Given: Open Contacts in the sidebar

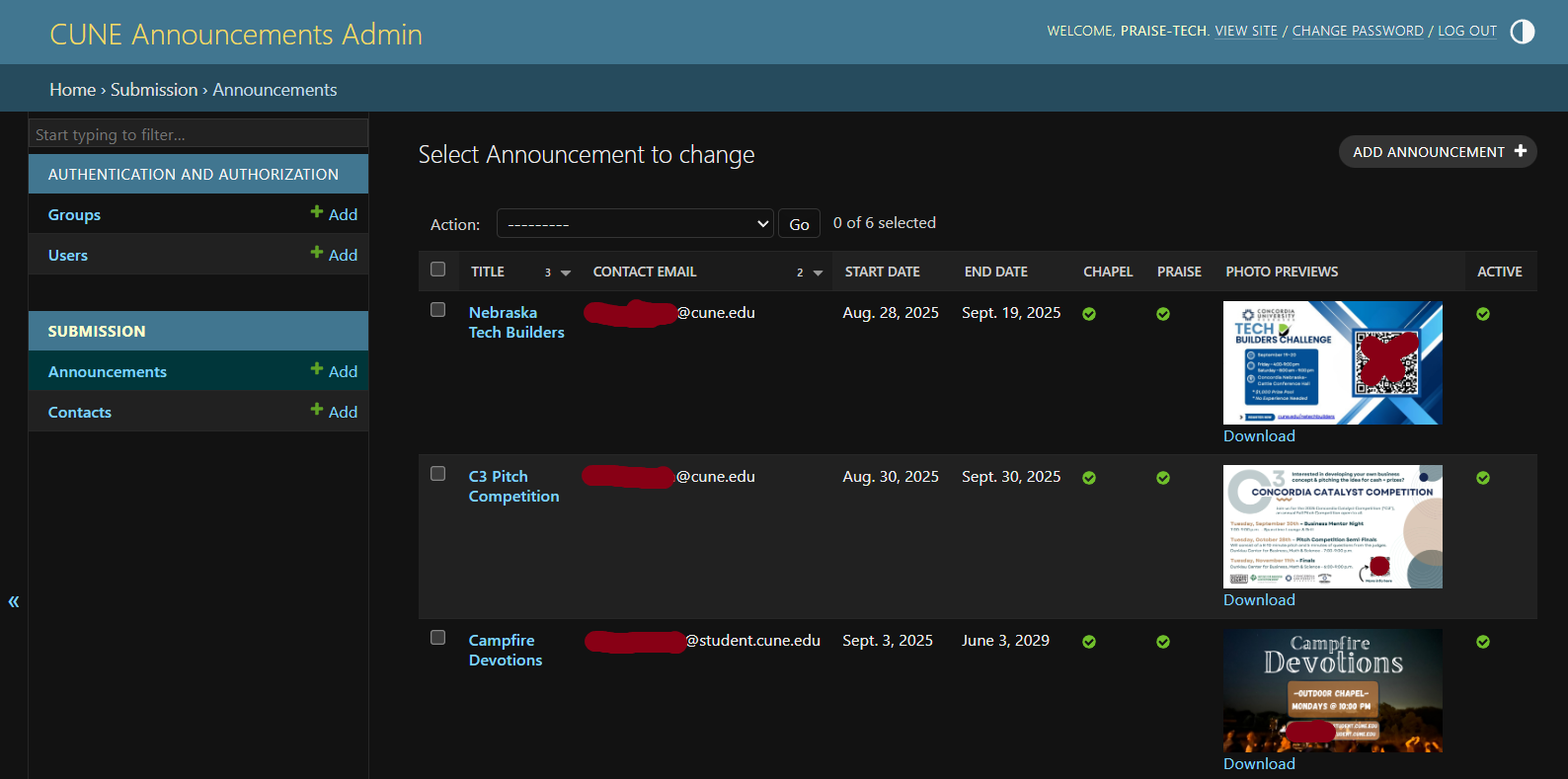Looking at the screenshot, I should [x=80, y=413].
